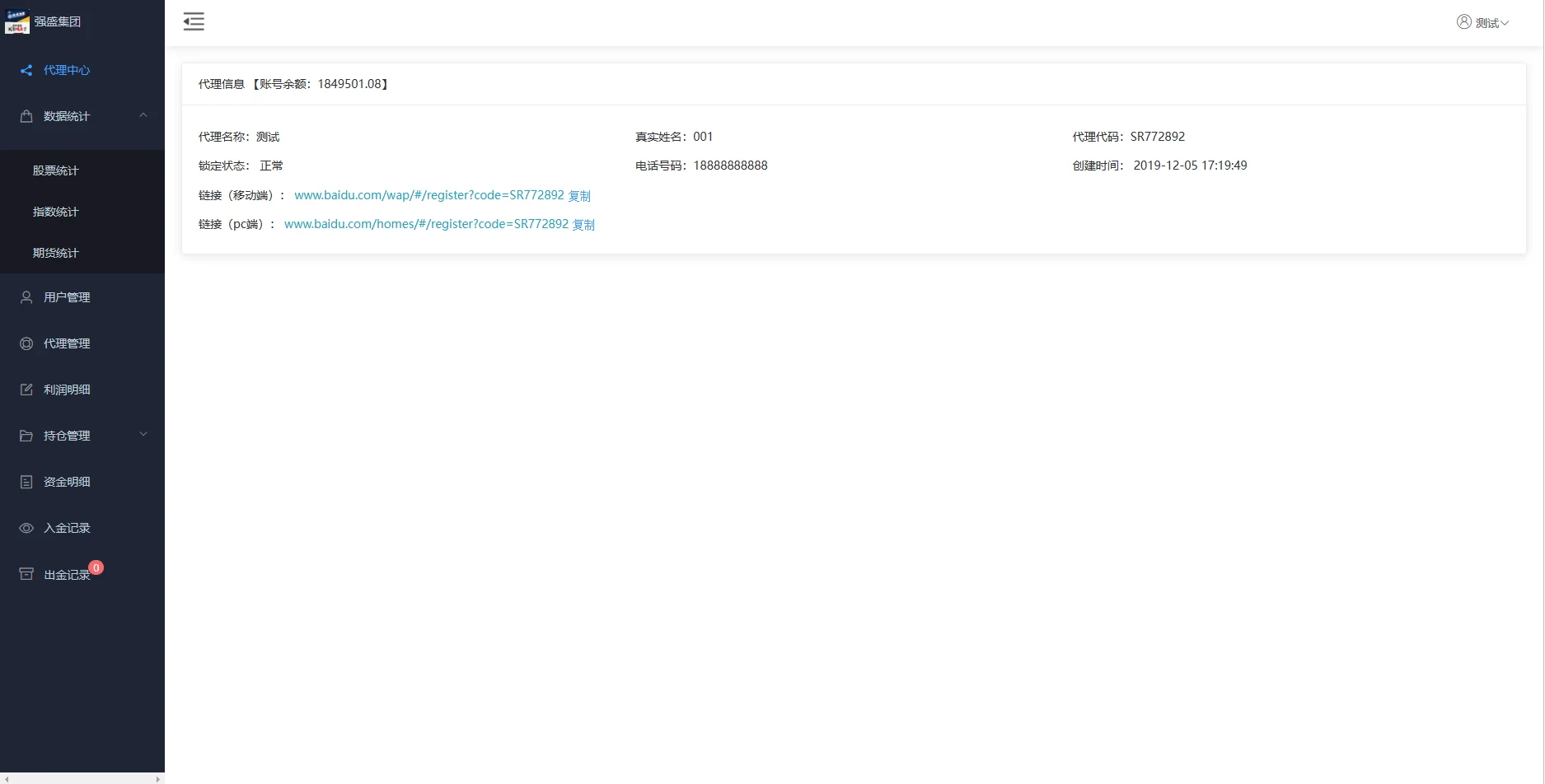This screenshot has width=1545, height=784.
Task: Click the 代理中心 share icon
Action: pyautogui.click(x=26, y=71)
